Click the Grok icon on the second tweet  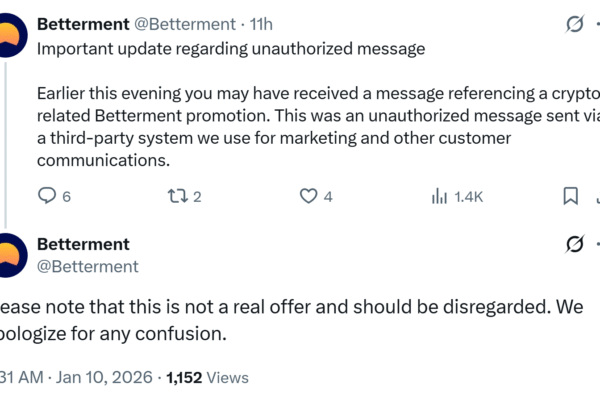(x=575, y=244)
